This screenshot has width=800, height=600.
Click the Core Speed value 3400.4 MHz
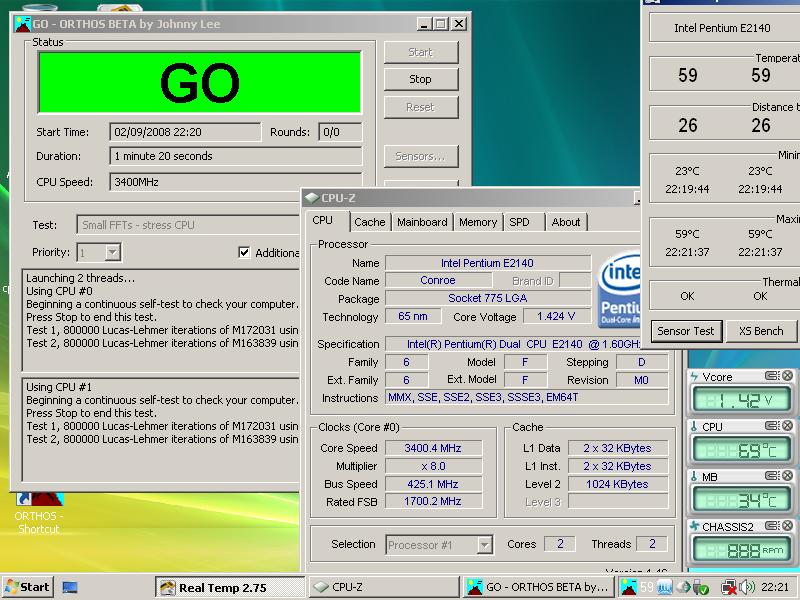[x=433, y=448]
